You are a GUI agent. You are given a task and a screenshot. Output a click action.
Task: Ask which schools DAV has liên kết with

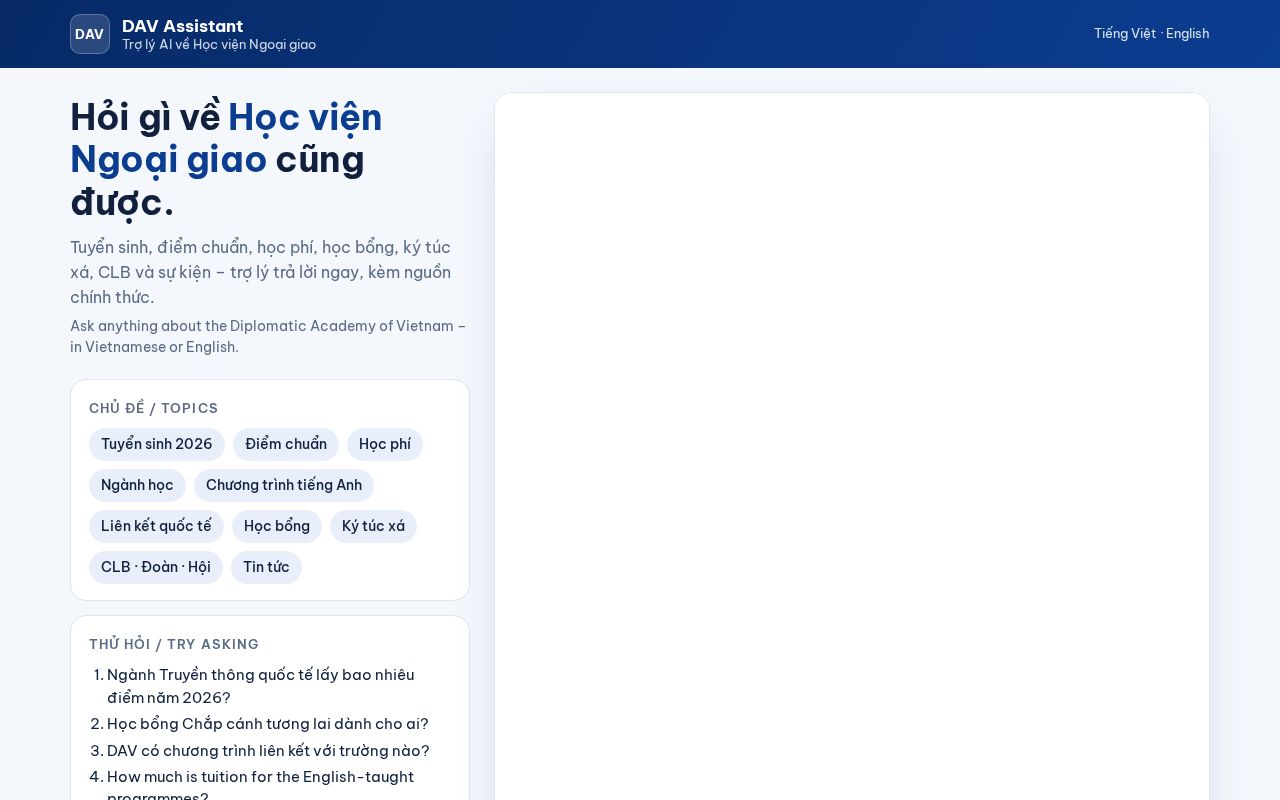pos(268,751)
